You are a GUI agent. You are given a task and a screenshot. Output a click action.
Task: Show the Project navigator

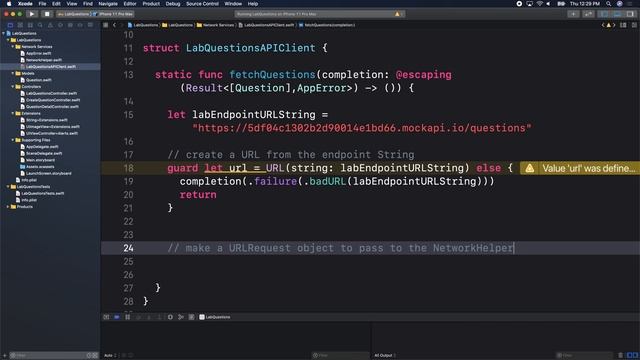pos(10,25)
